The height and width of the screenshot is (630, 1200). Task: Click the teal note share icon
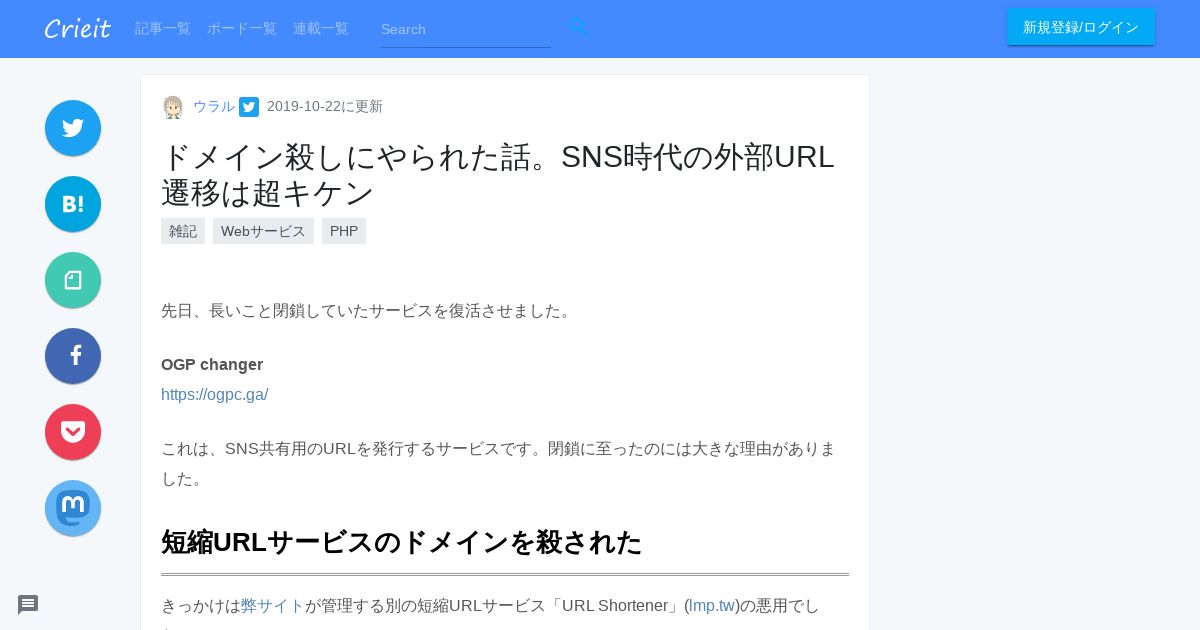coord(73,280)
